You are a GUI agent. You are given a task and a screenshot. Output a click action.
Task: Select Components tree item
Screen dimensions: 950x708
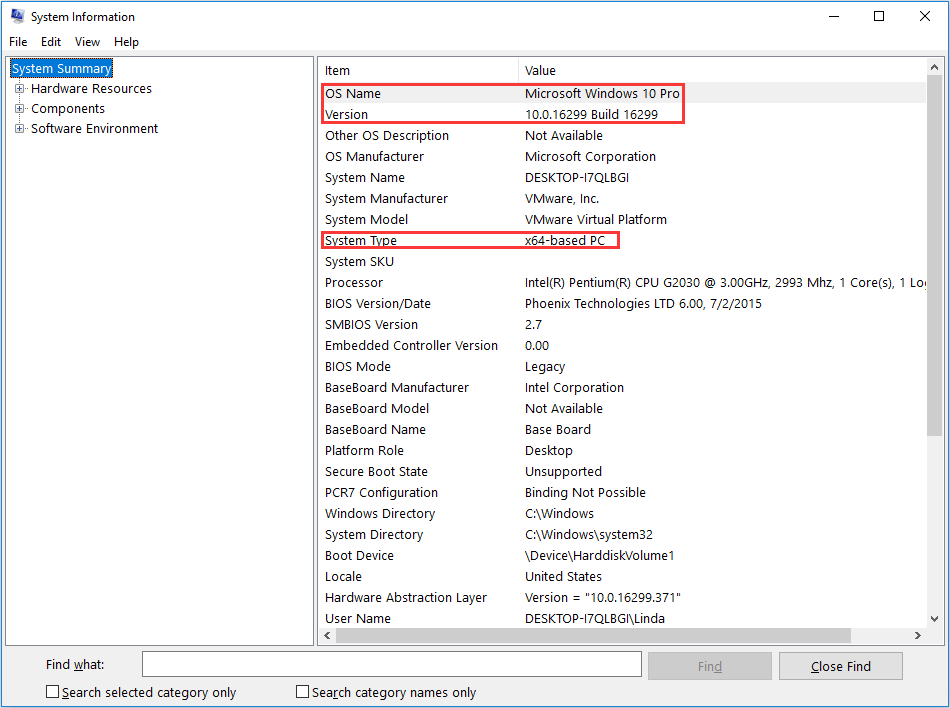(68, 108)
